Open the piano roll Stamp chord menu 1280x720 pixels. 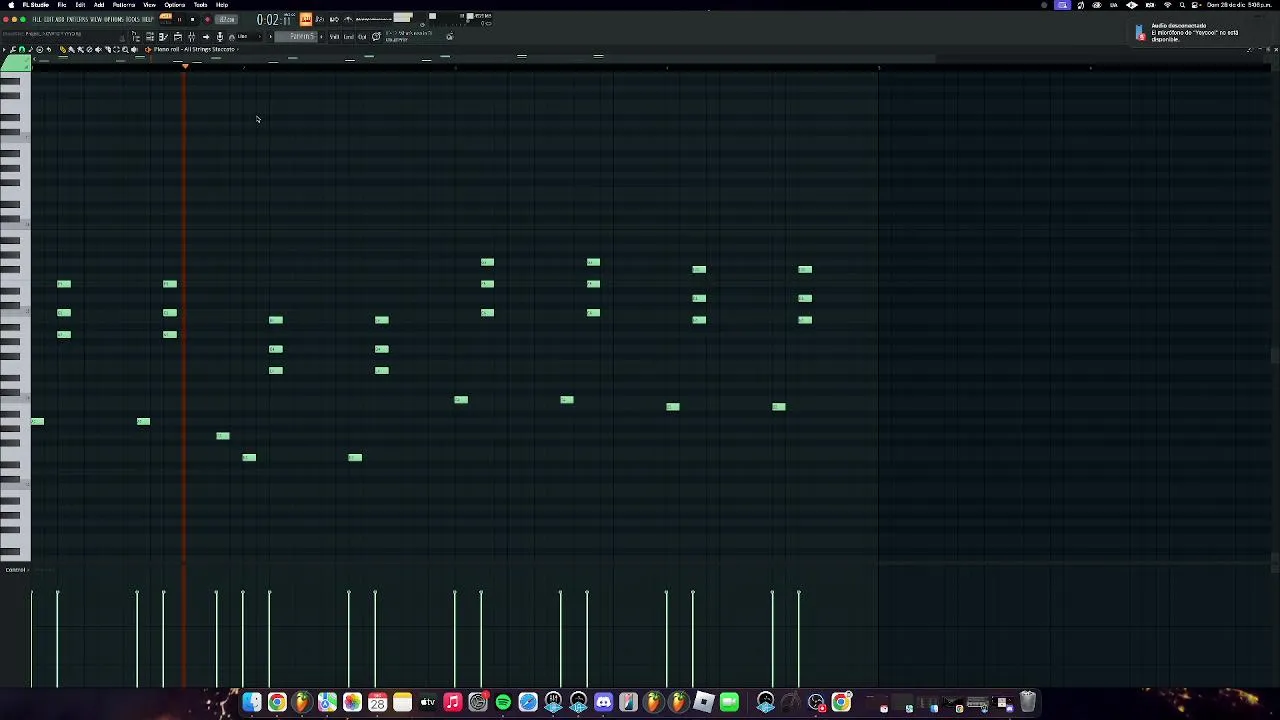(x=30, y=49)
